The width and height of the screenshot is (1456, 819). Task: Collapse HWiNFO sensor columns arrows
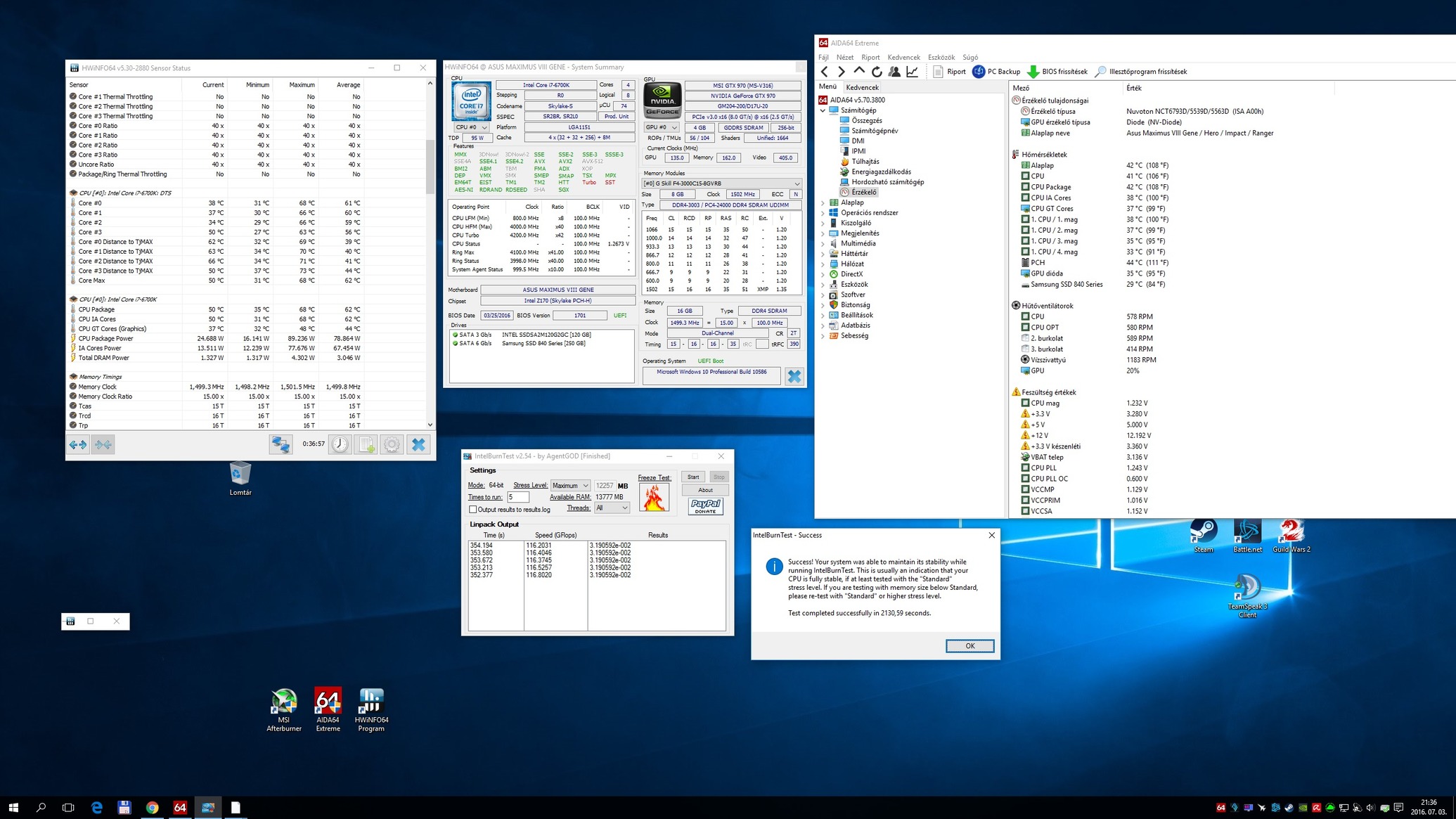[x=103, y=444]
